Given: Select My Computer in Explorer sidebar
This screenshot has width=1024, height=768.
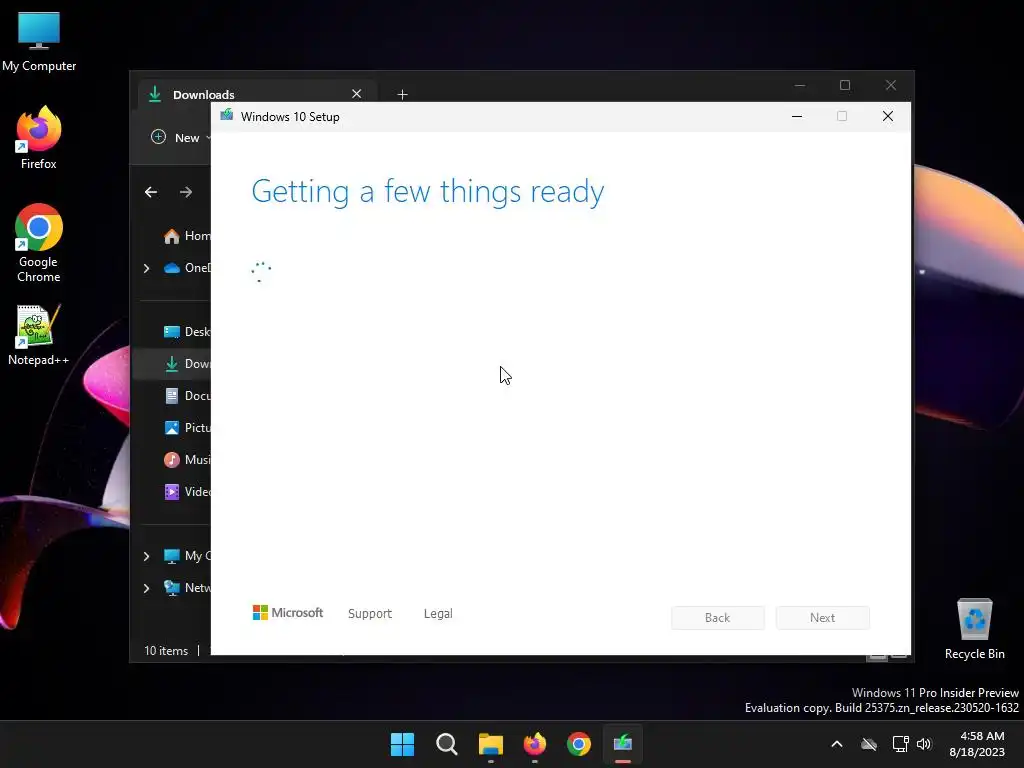Looking at the screenshot, I should (187, 556).
